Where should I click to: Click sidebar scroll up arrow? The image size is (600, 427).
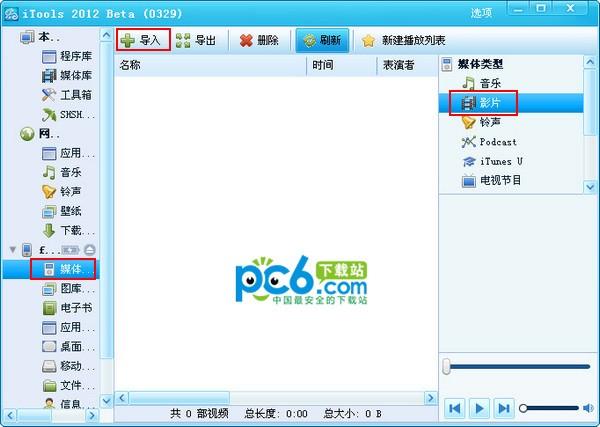[x=106, y=35]
